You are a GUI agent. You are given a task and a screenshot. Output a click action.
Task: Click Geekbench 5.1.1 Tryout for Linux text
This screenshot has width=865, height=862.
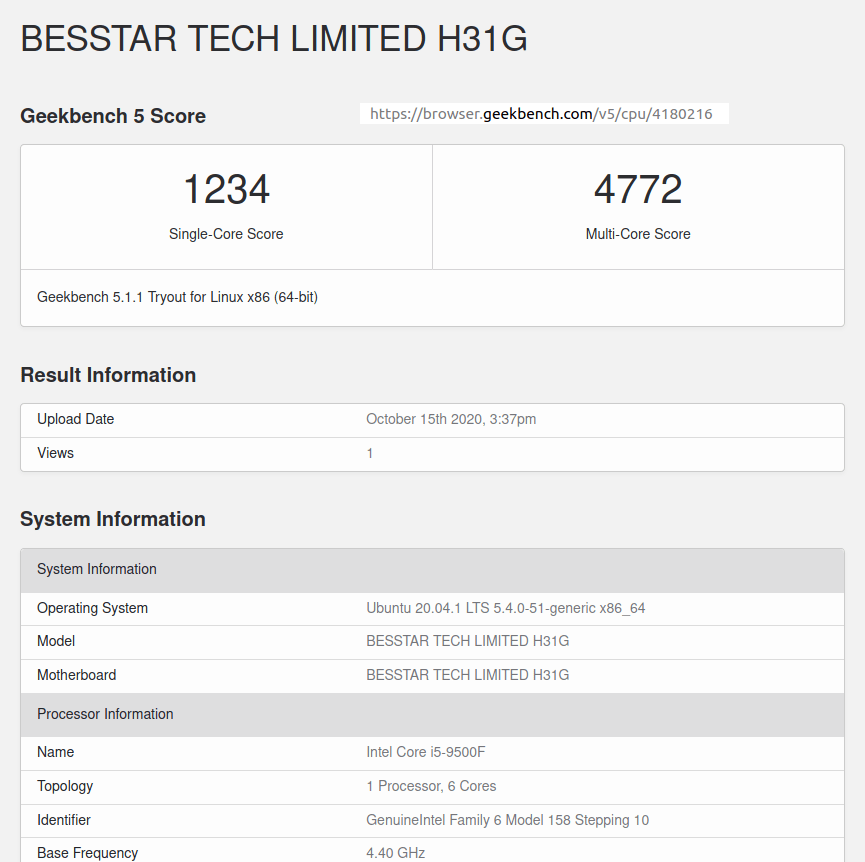click(x=177, y=297)
